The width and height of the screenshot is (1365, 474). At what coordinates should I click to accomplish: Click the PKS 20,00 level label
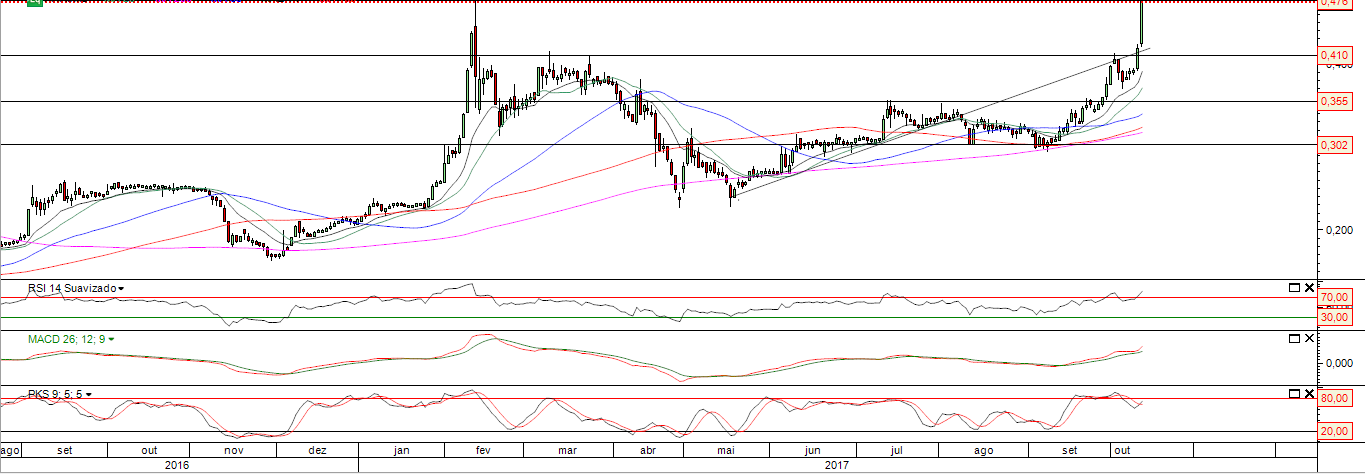(1335, 431)
